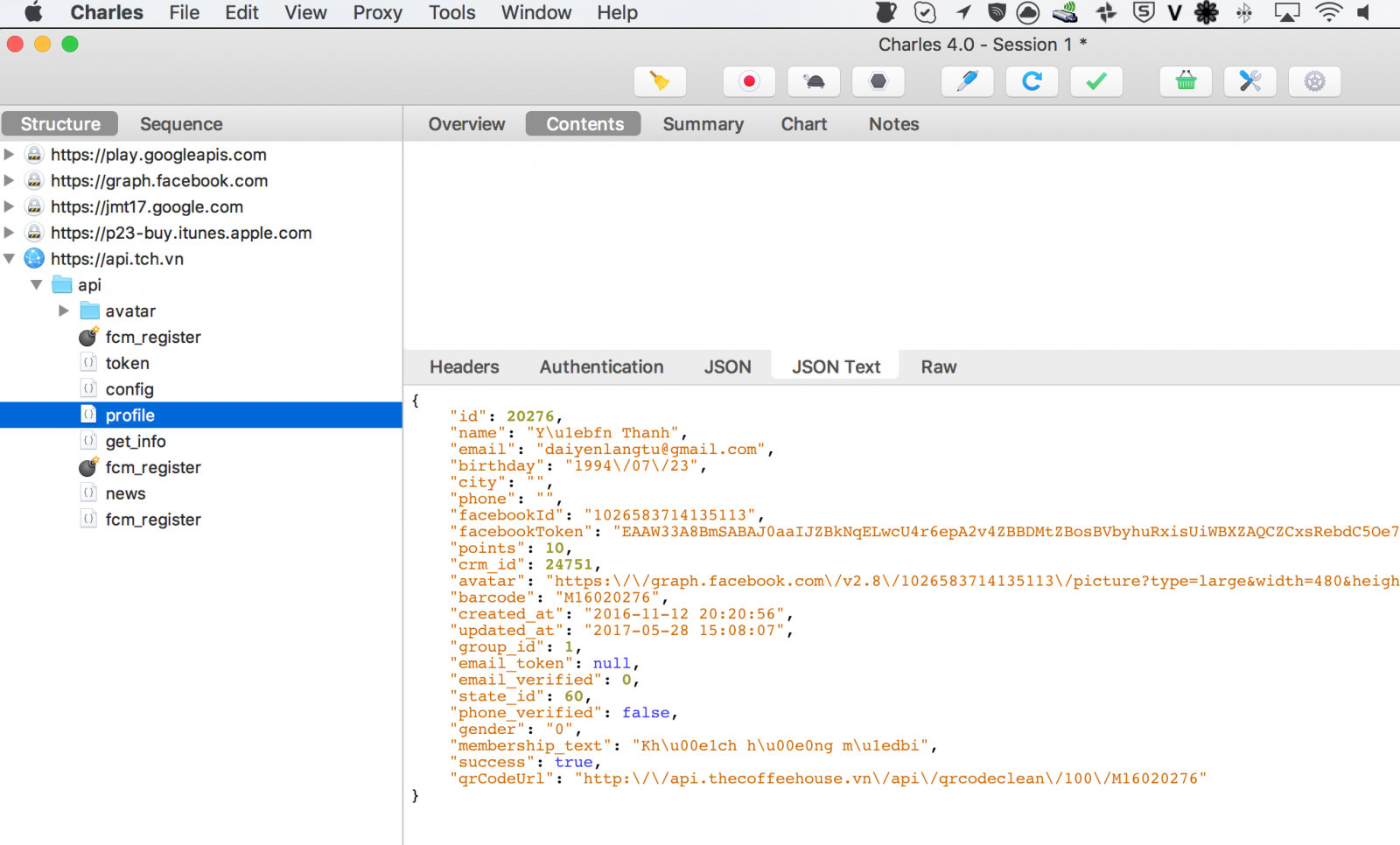The image size is (1400, 845).
Task: Switch to the Headers response tab
Action: click(x=464, y=367)
